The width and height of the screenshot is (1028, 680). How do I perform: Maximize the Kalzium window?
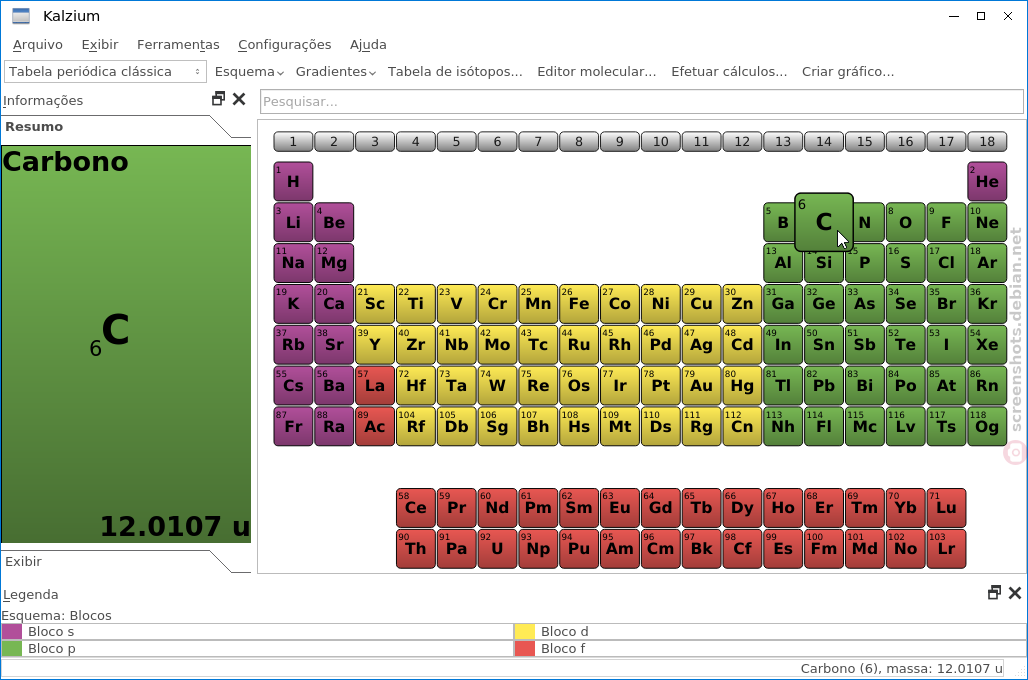click(981, 16)
